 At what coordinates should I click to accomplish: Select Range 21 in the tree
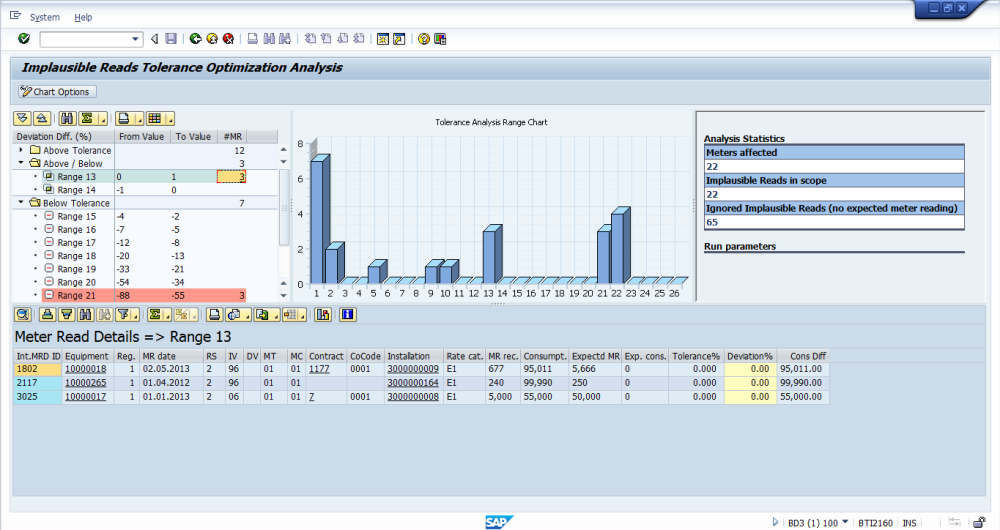76,296
